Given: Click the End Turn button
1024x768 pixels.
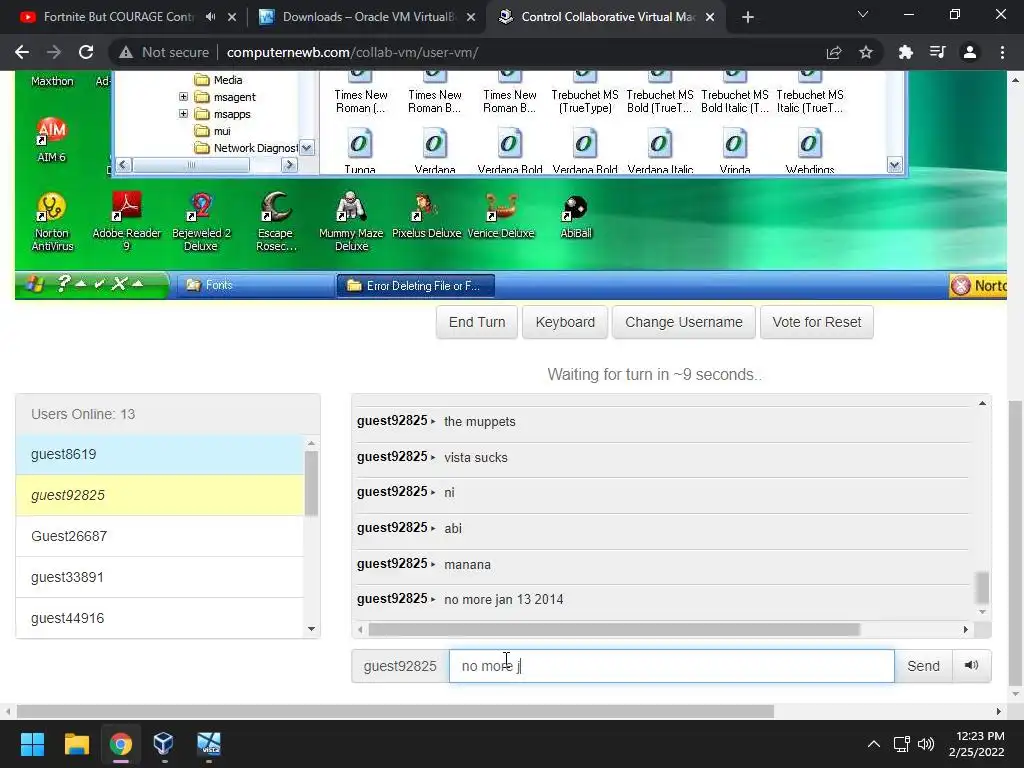Looking at the screenshot, I should click(x=477, y=322).
